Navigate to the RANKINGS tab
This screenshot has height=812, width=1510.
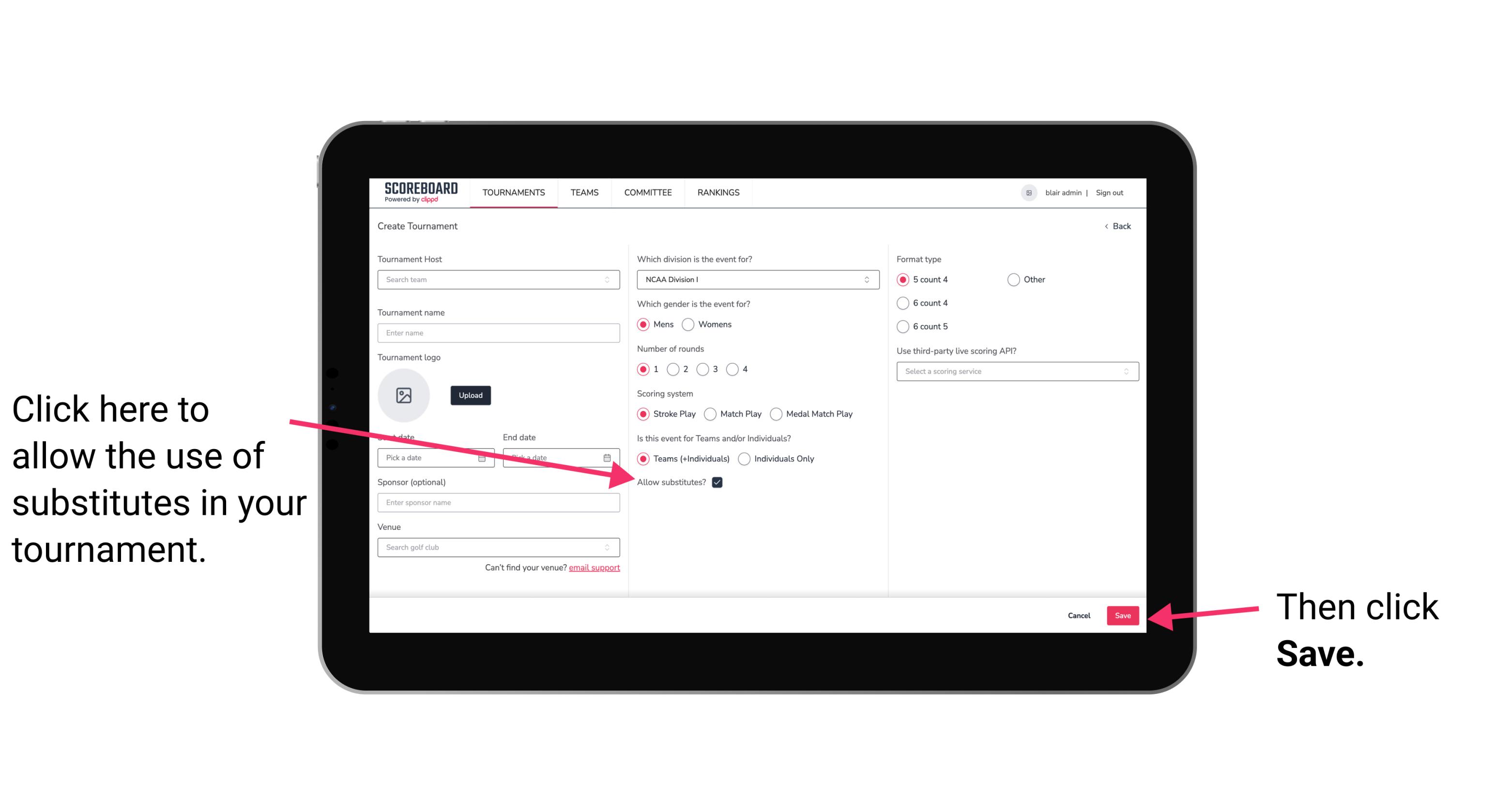click(x=718, y=192)
